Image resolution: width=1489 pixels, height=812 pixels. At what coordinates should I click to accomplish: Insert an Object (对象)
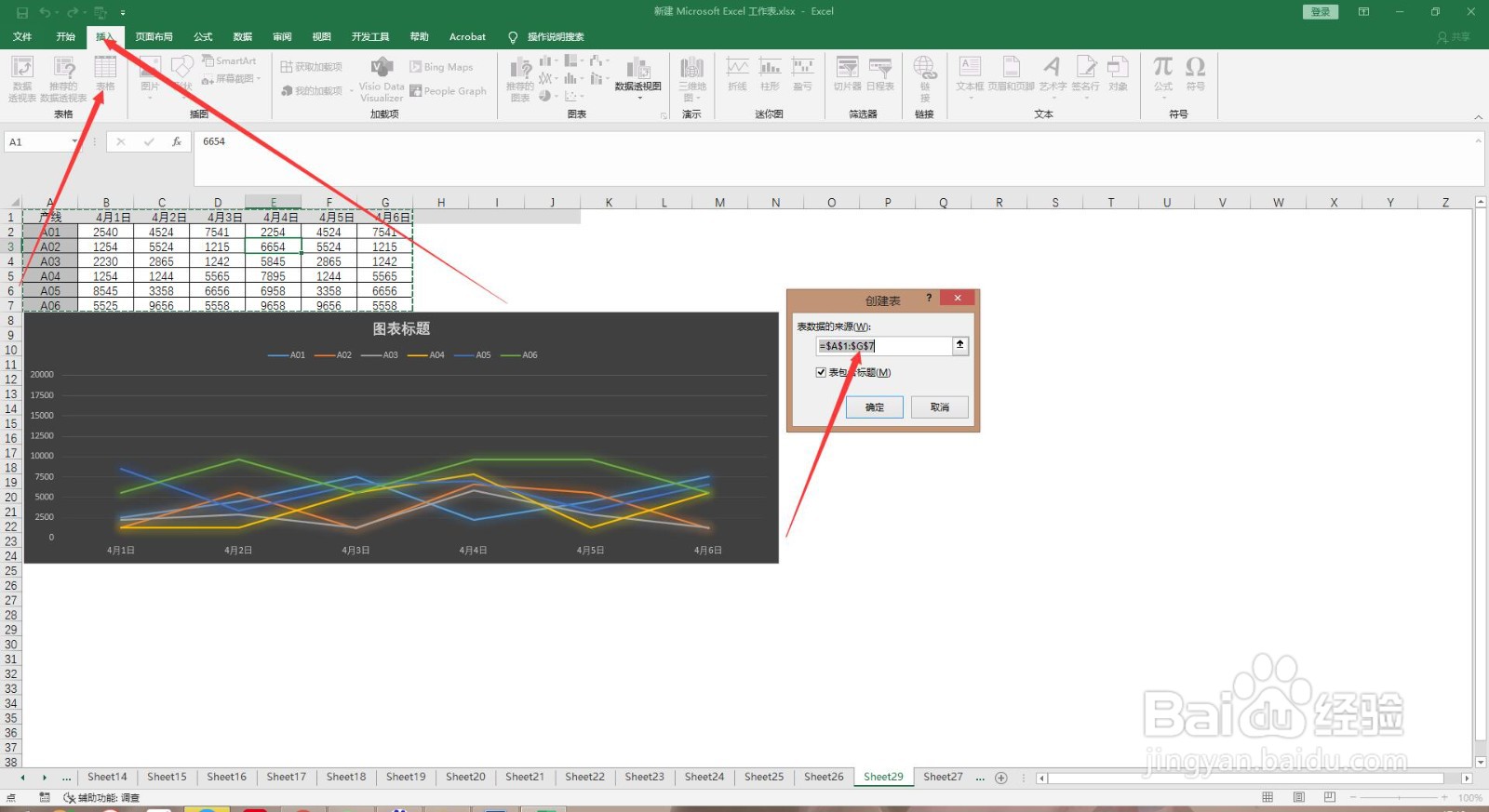1119,74
